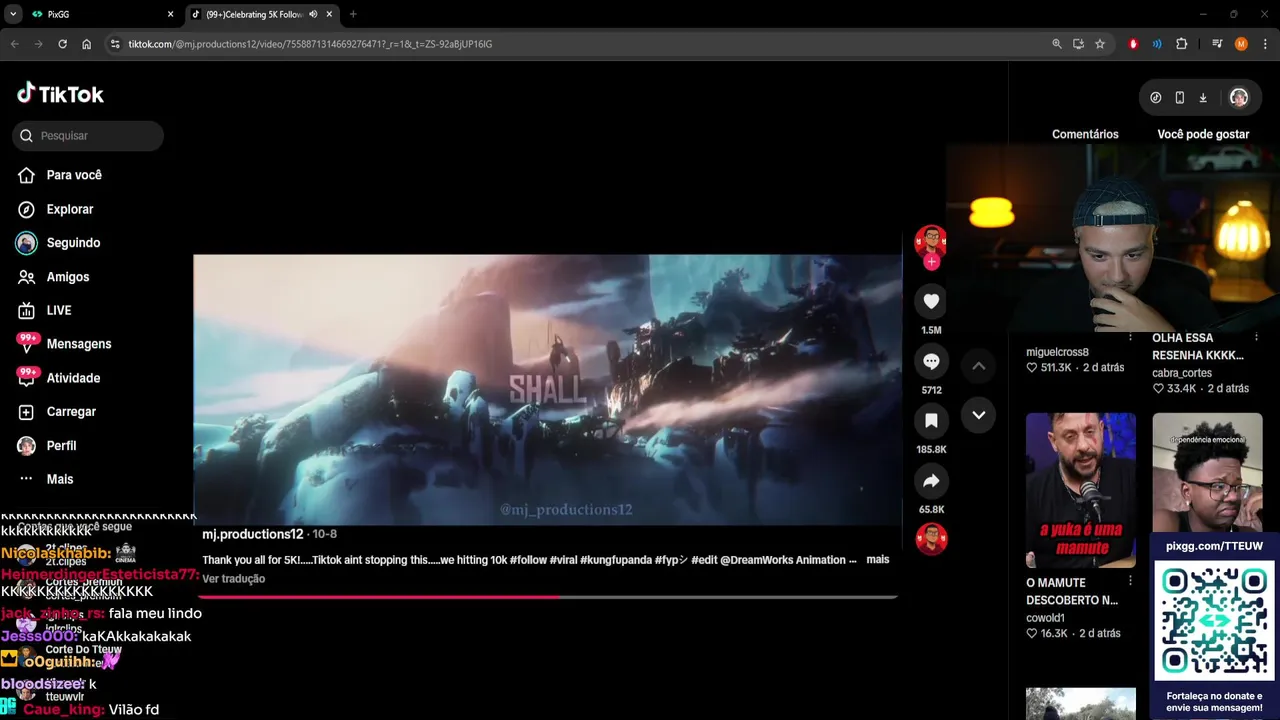This screenshot has width=1280, height=720.
Task: Click the install app icon in address bar
Action: [1078, 44]
